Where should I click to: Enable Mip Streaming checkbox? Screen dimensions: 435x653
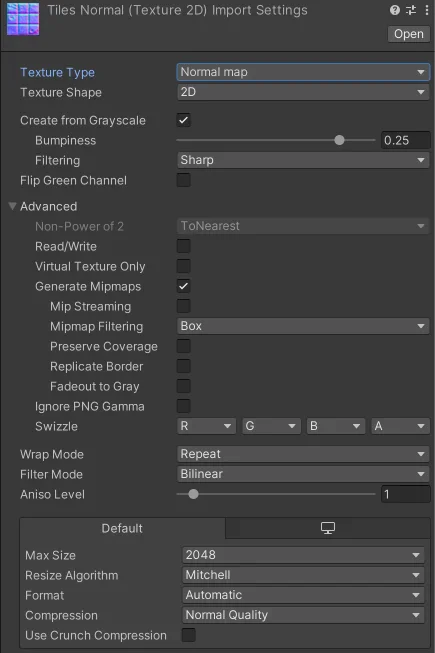click(x=184, y=306)
